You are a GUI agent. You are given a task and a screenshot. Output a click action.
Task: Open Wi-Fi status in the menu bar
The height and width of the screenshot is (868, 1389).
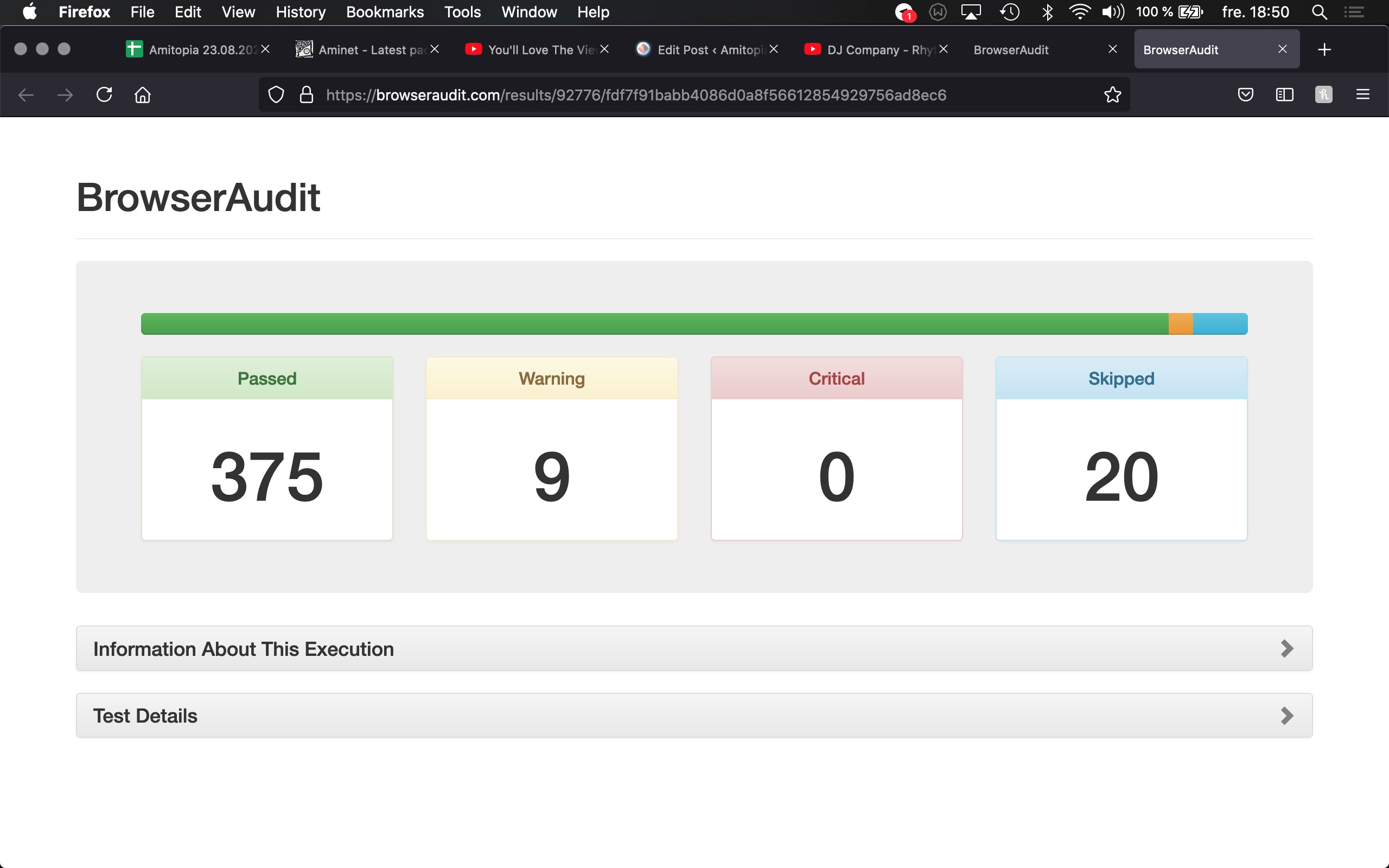[1080, 12]
